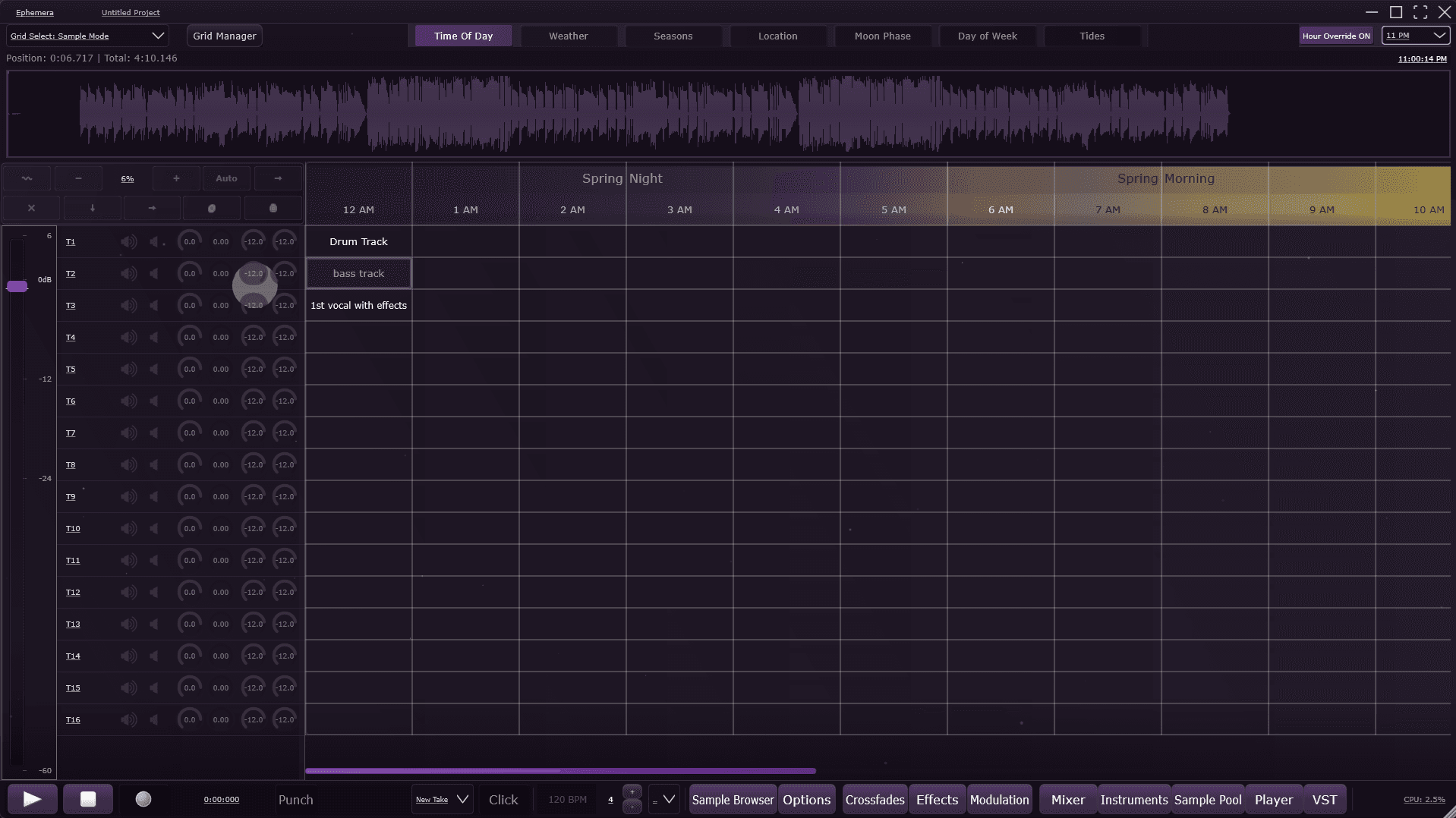This screenshot has width=1456, height=818.
Task: Open the Grid Manager
Action: pyautogui.click(x=225, y=36)
